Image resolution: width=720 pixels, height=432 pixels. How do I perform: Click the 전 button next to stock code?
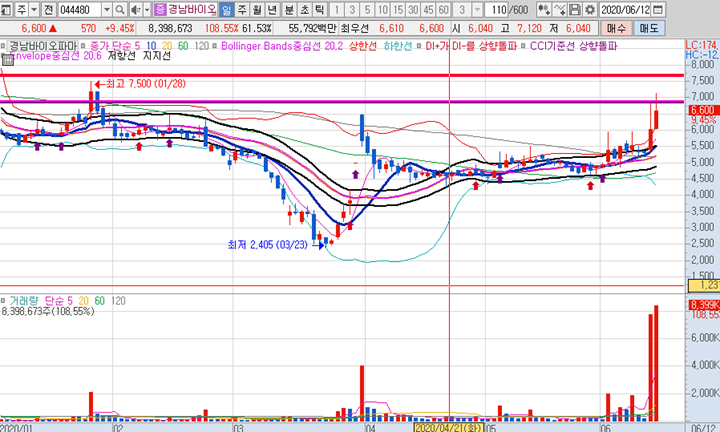(49, 9)
